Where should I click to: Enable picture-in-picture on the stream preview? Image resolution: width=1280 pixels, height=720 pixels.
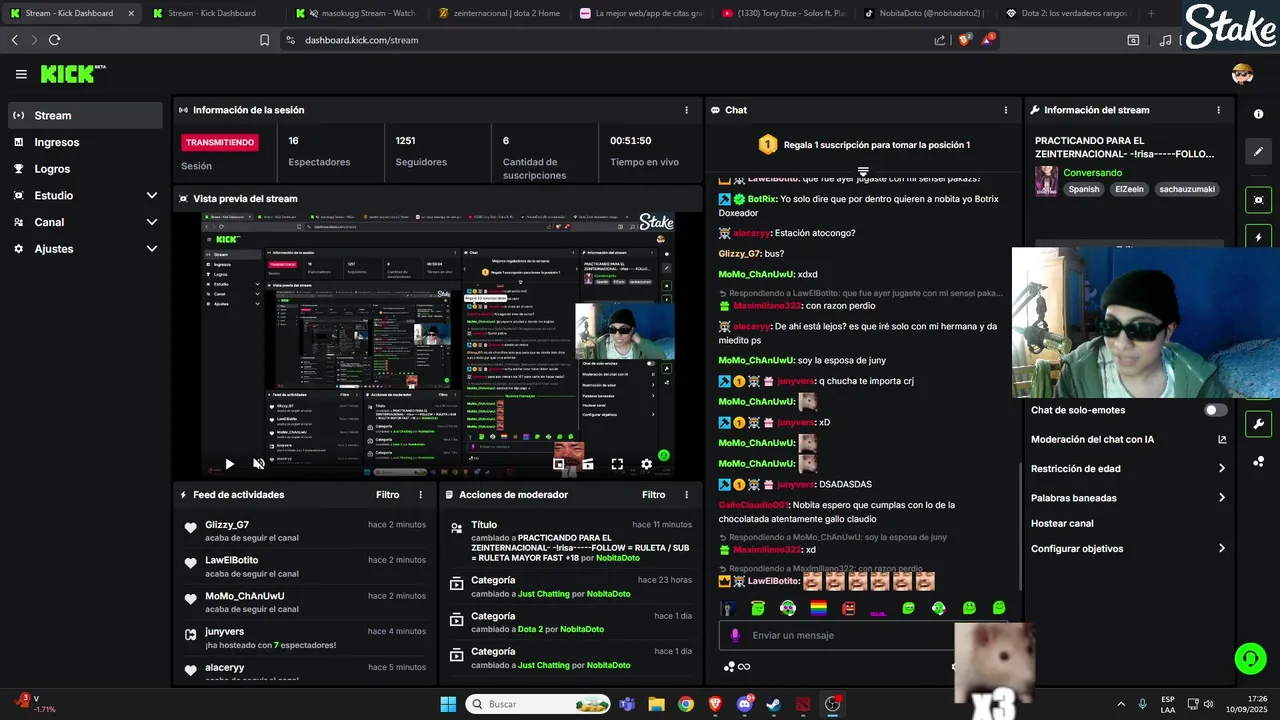(559, 464)
